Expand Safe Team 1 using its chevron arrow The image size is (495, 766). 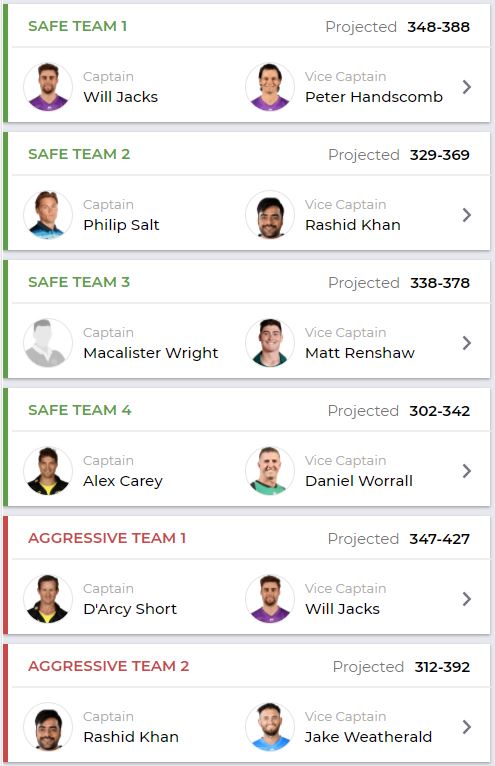467,87
